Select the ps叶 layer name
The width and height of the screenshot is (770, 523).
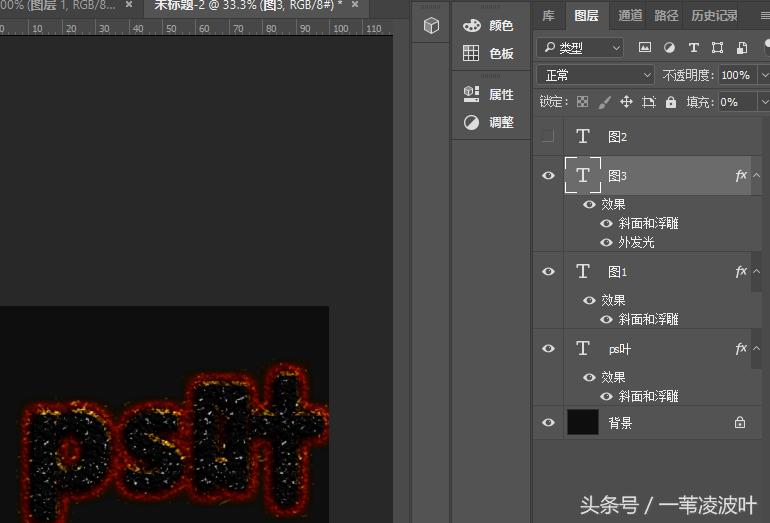pos(620,349)
